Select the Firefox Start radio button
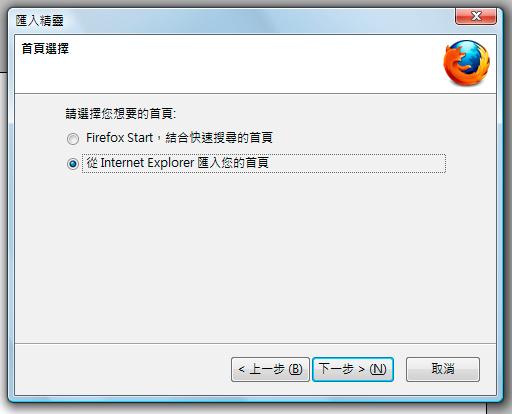This screenshot has width=512, height=414. [73, 139]
